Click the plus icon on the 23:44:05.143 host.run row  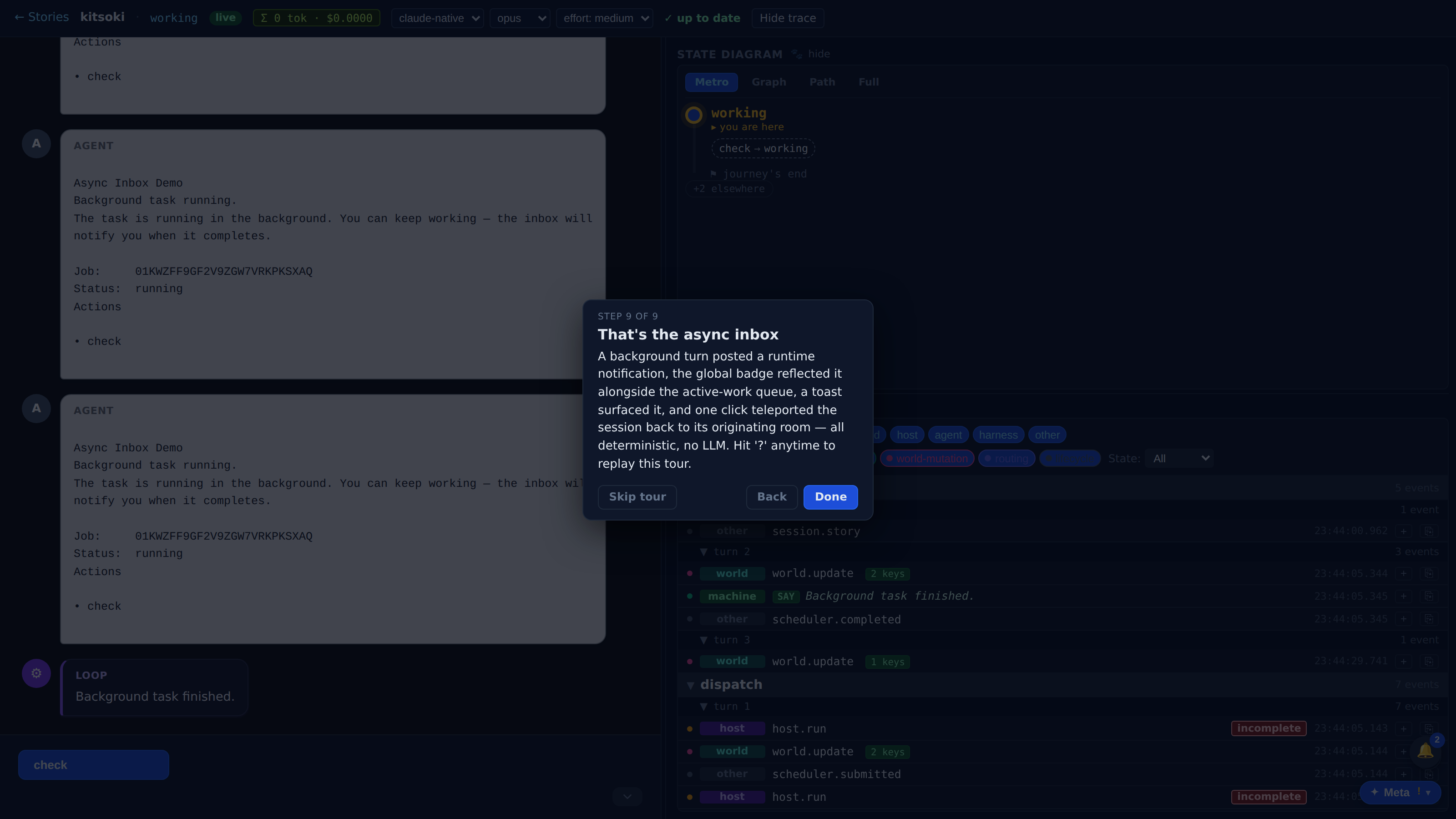click(x=1403, y=728)
